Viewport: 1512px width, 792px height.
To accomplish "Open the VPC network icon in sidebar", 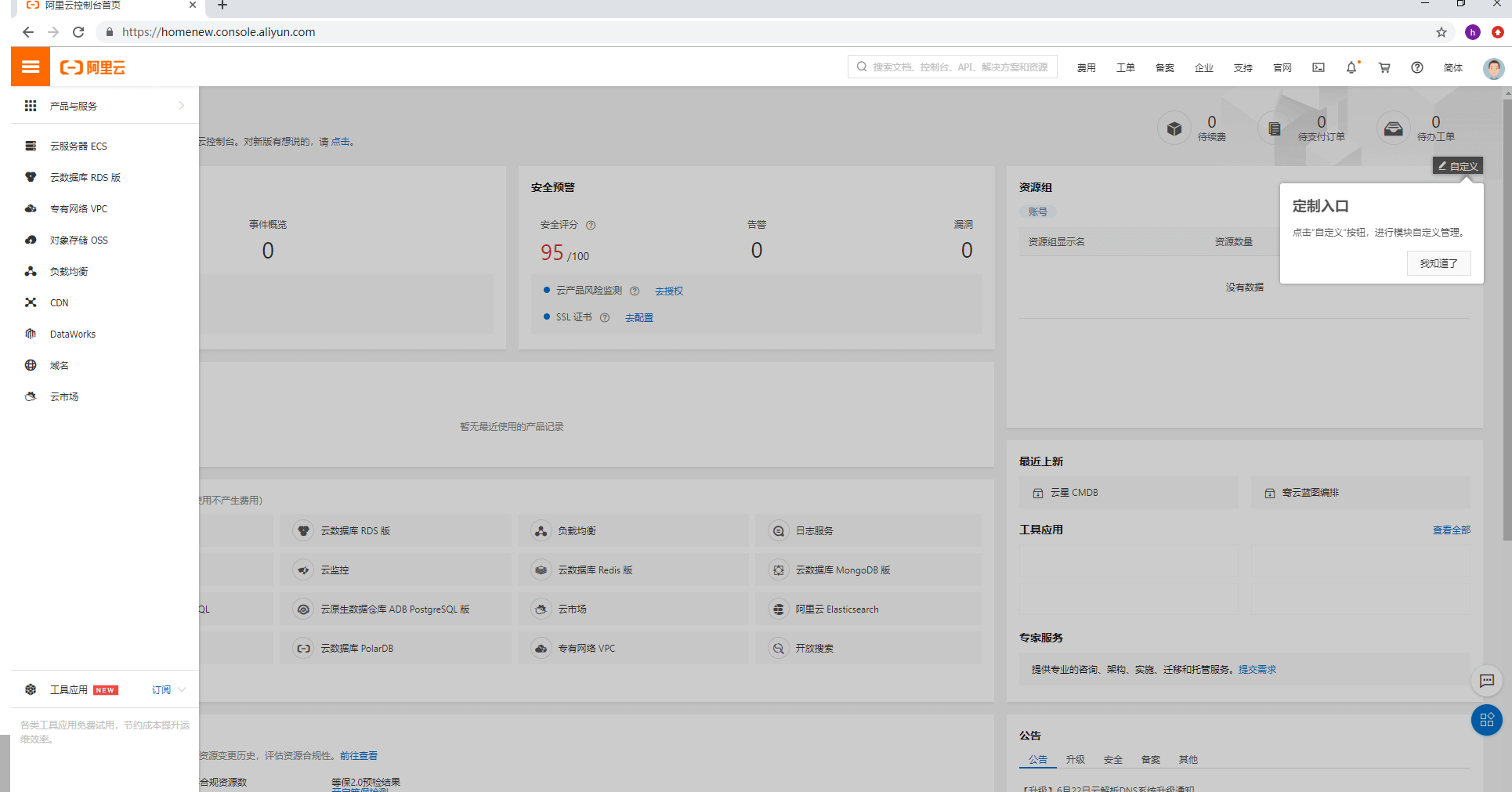I will 31,208.
